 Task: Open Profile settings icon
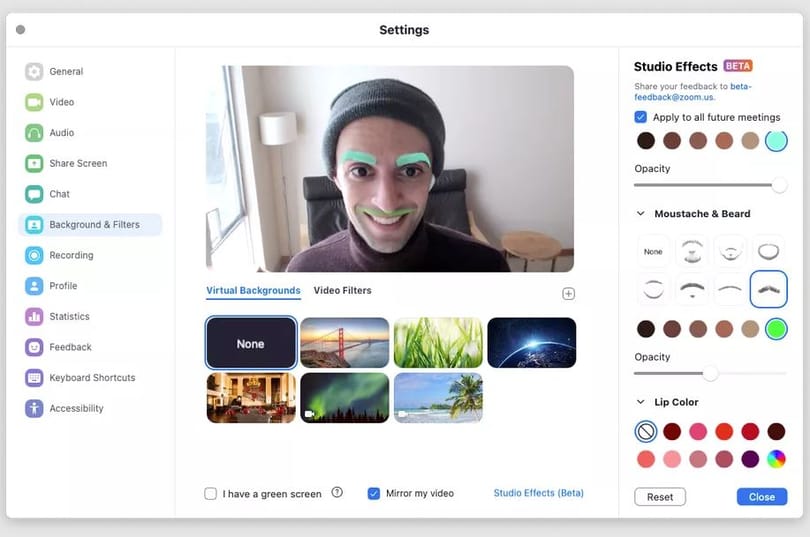34,286
